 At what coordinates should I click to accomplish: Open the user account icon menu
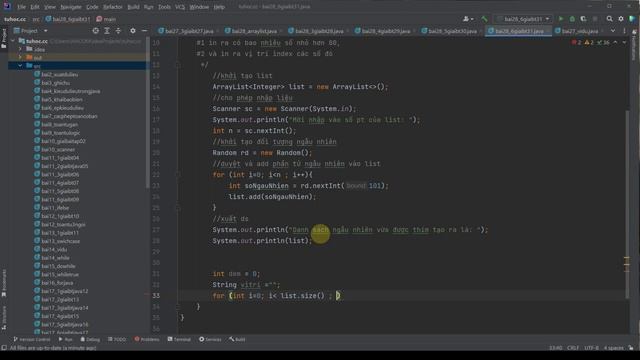468,19
